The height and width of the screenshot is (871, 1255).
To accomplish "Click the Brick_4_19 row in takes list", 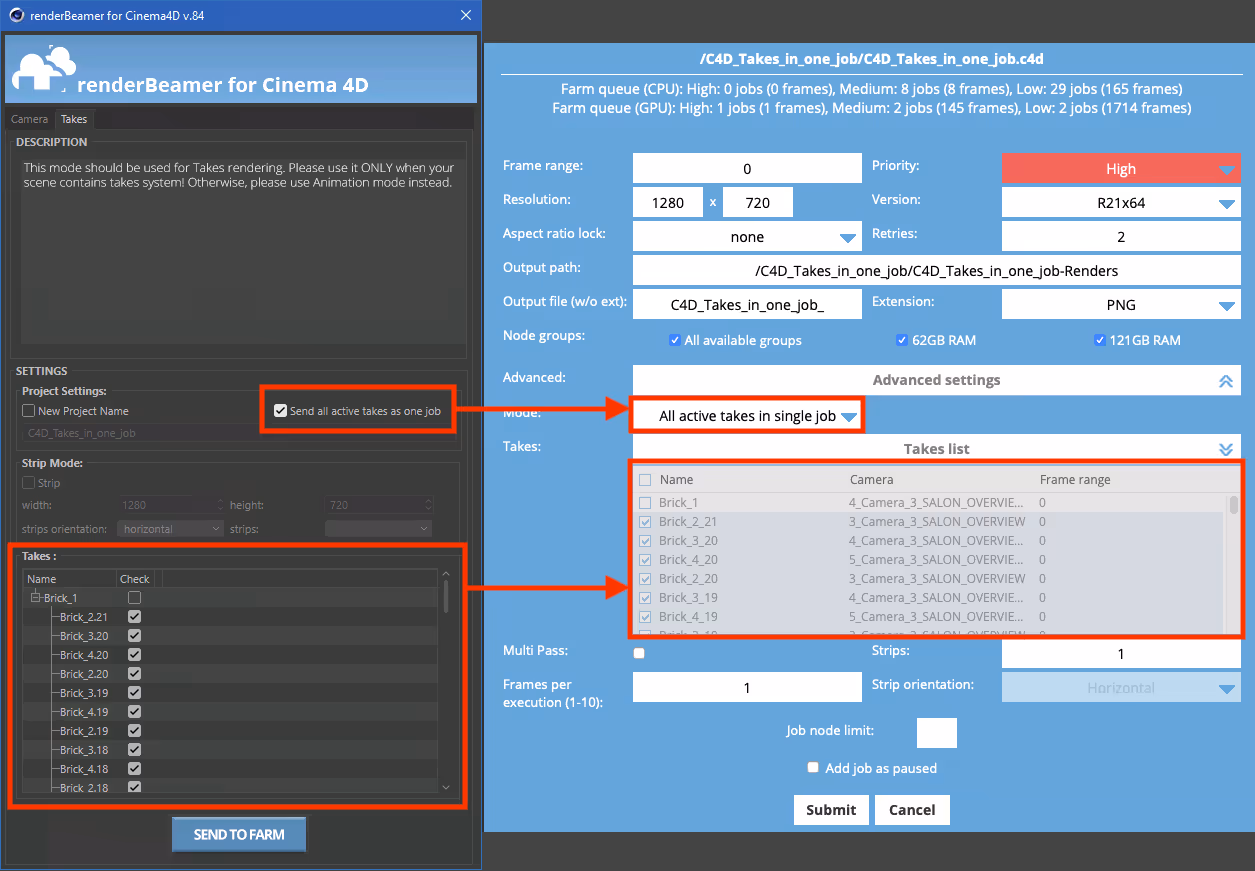I will click(x=930, y=617).
